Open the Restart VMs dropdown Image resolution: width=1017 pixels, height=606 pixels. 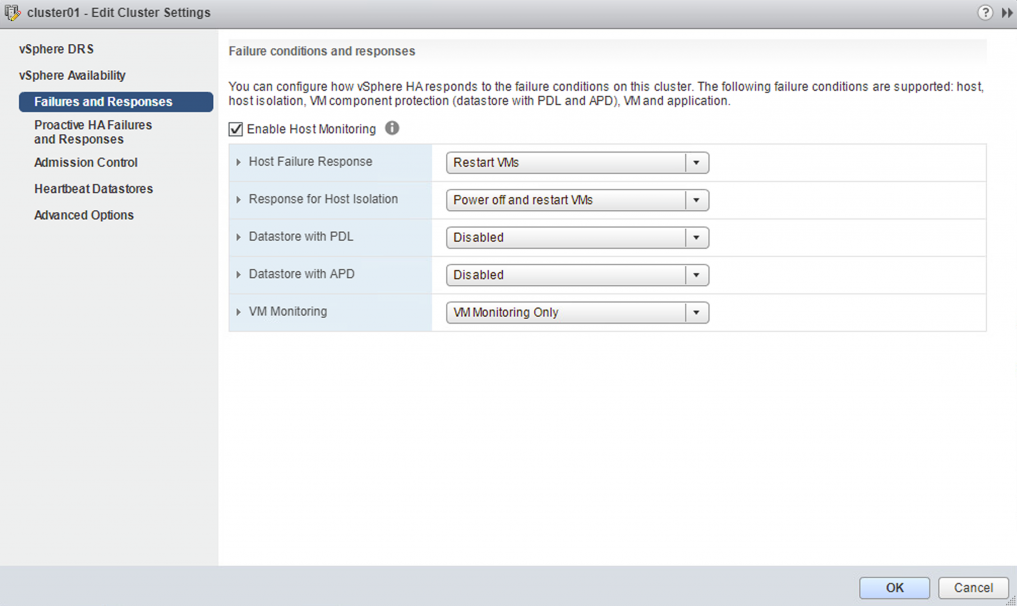pos(577,162)
